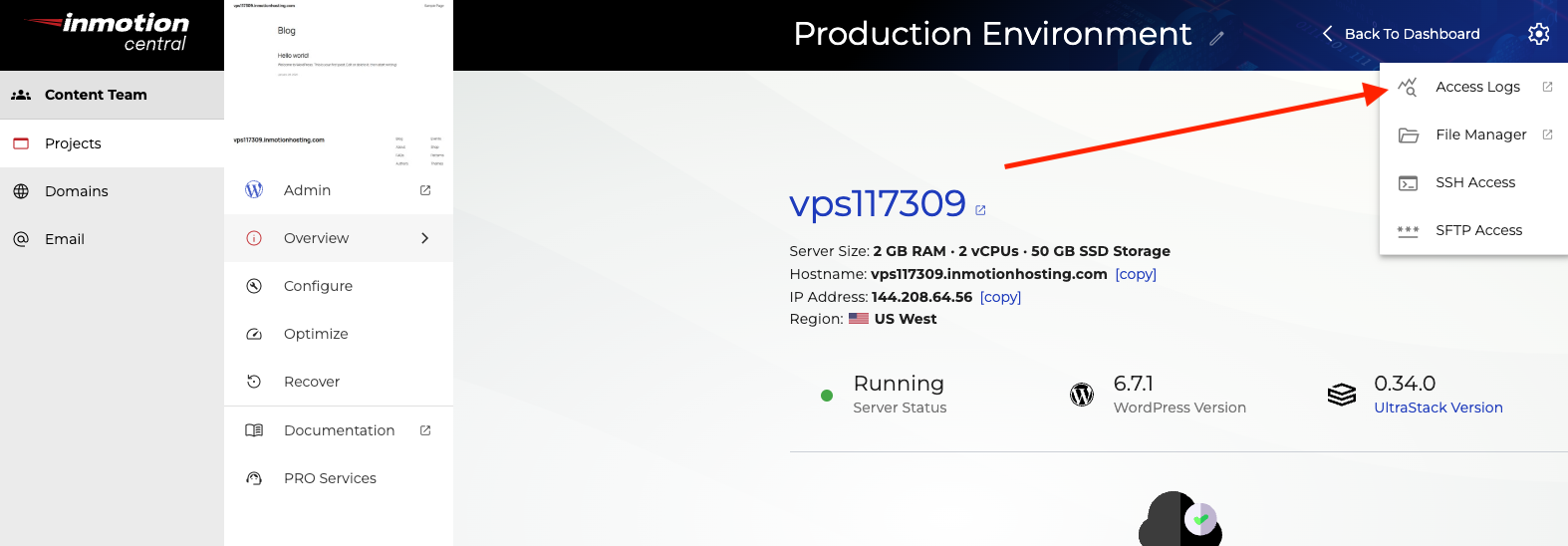
Task: Copy the hostname with the copy link
Action: pyautogui.click(x=1136, y=274)
